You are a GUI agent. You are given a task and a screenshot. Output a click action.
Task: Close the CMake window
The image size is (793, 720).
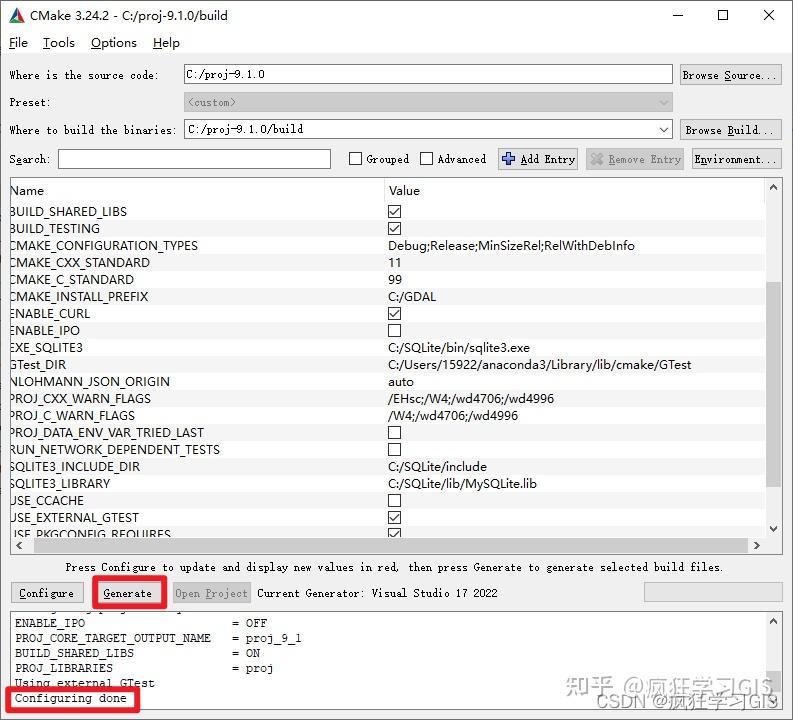coord(769,15)
